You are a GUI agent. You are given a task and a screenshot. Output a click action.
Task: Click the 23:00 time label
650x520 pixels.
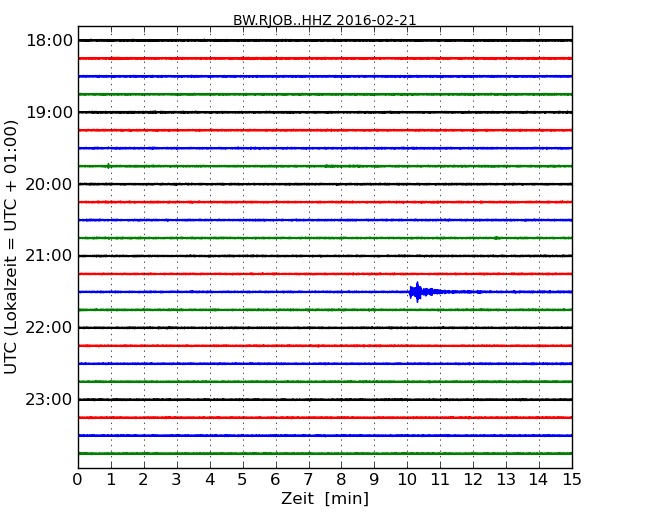[x=49, y=399]
